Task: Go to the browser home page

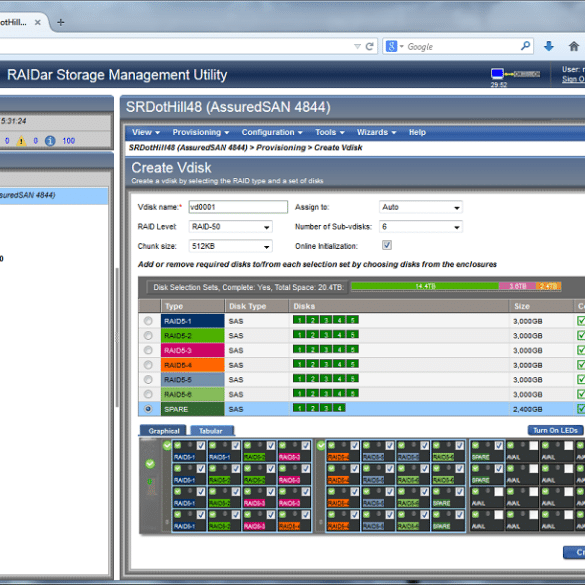Action: [x=574, y=46]
